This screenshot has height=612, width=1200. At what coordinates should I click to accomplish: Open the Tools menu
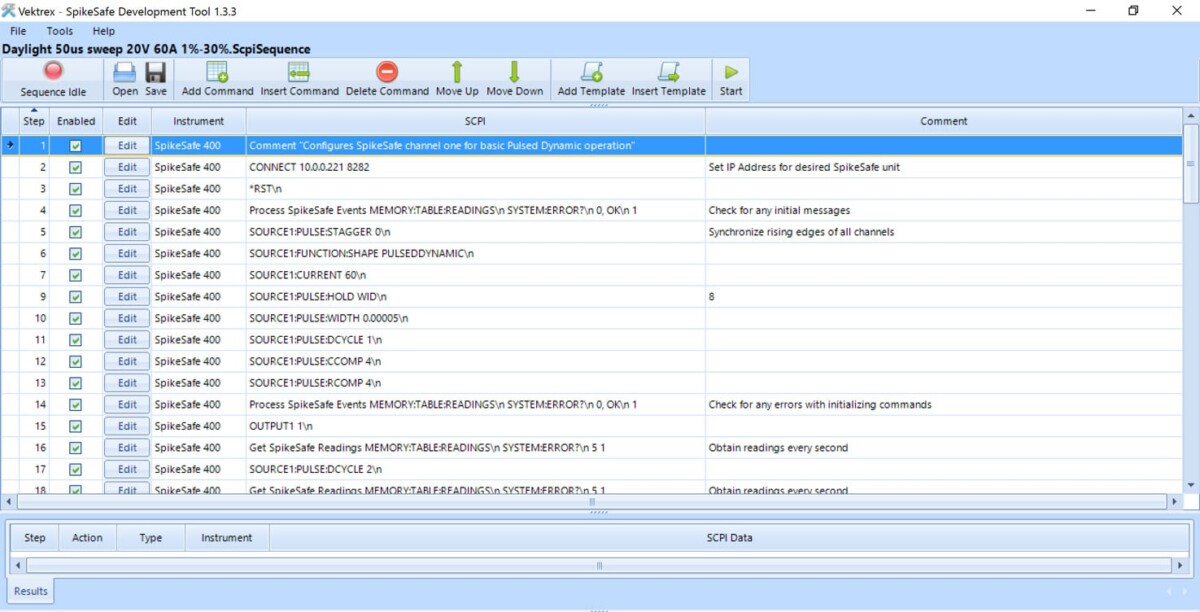click(60, 31)
